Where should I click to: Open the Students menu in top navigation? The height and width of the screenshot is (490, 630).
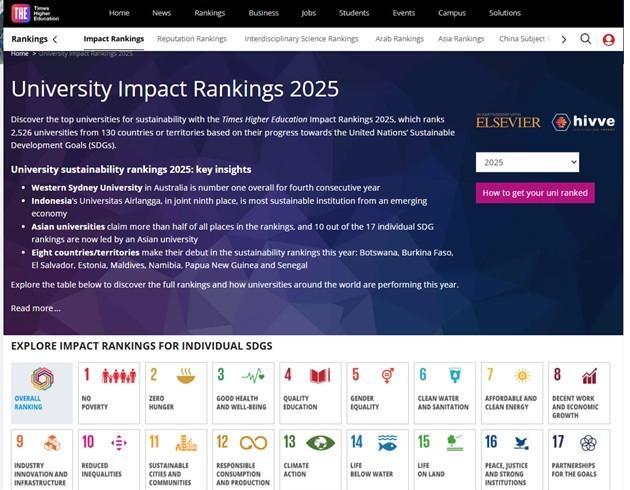point(354,13)
